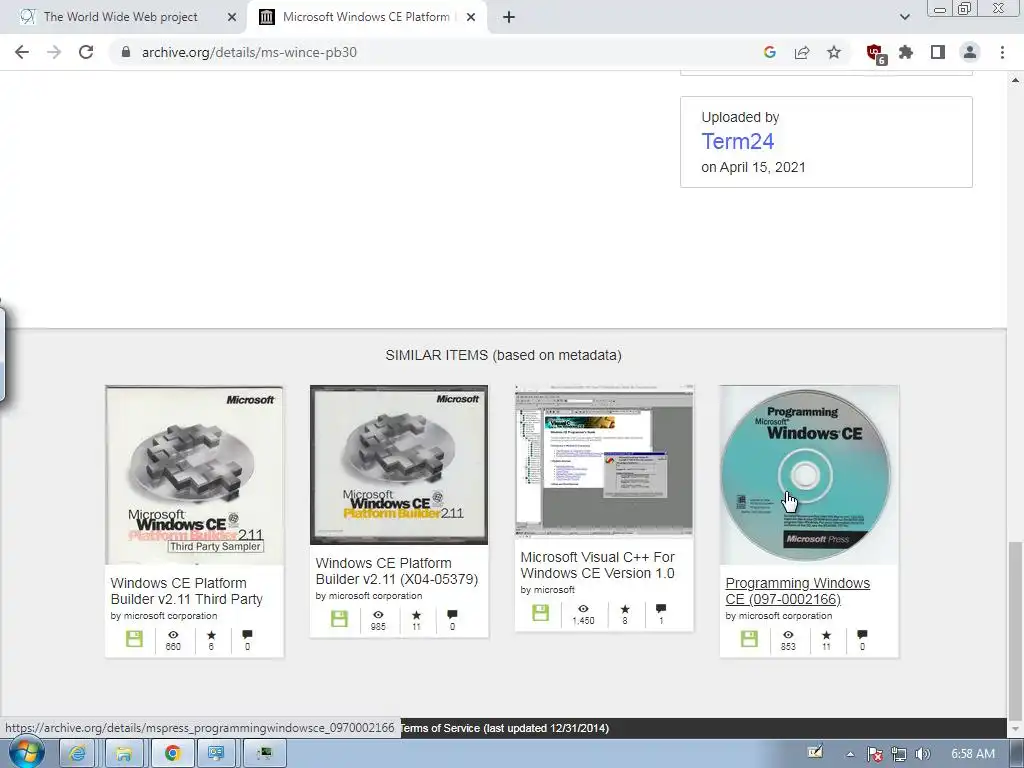Screen dimensions: 1024x768
Task: Show hidden system tray icons arrow
Action: coord(850,754)
